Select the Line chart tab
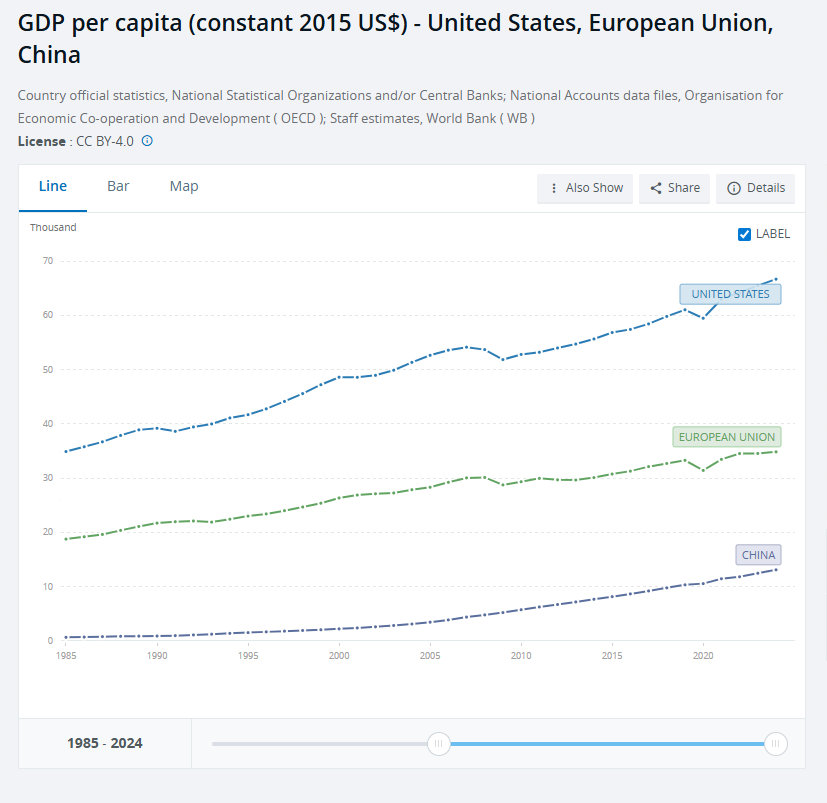Screen dimensions: 827x803 pos(53,186)
